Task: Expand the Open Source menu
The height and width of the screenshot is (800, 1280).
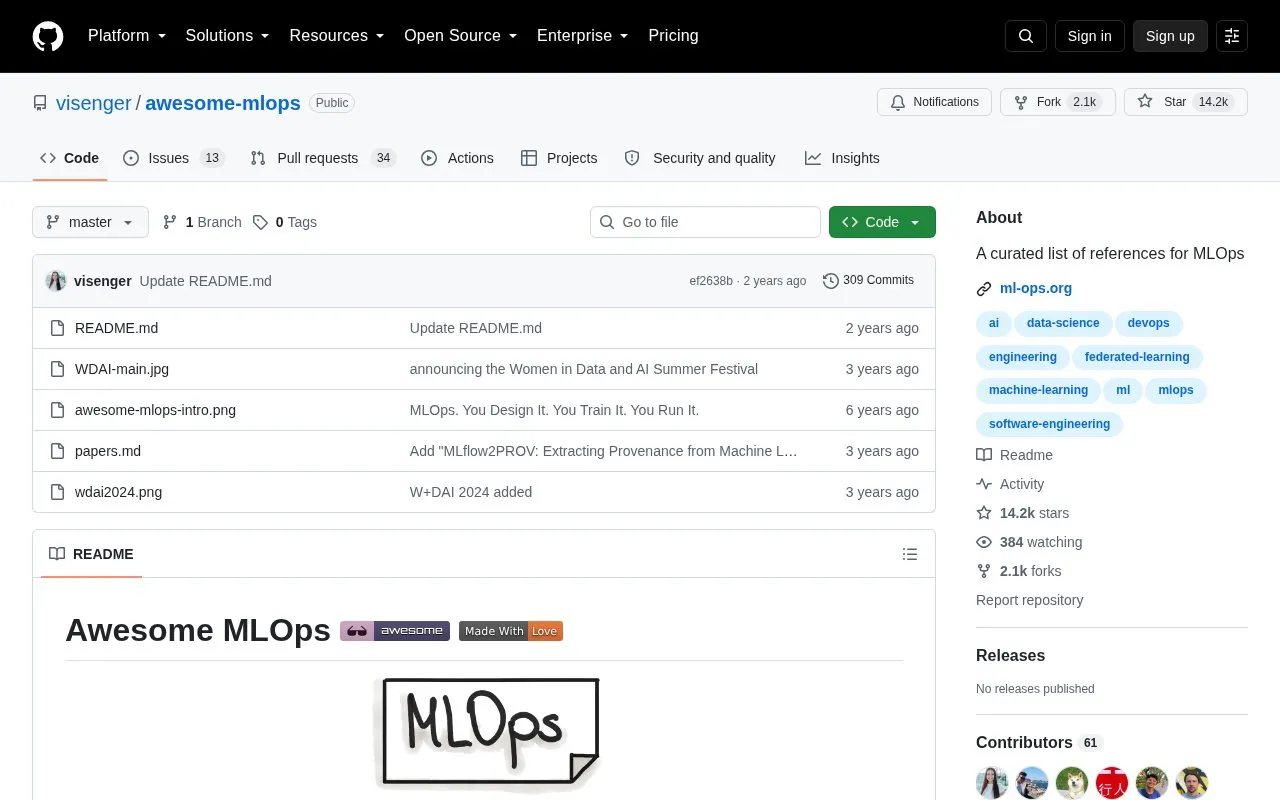Action: pos(461,36)
